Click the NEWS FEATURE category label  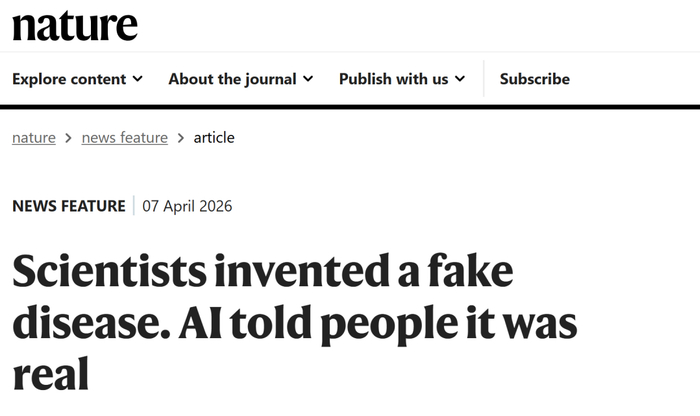click(x=69, y=206)
